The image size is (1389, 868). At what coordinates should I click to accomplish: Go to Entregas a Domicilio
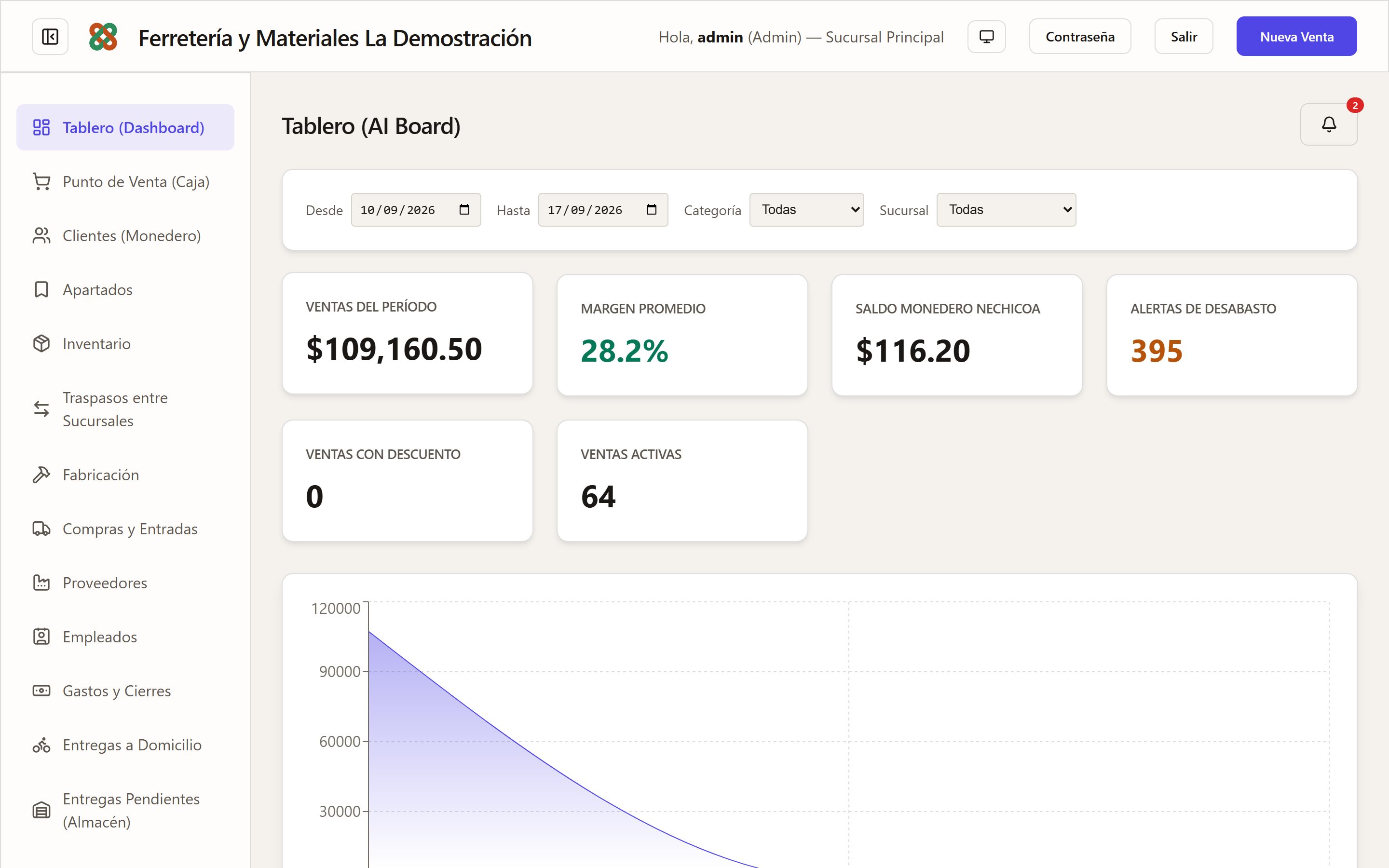(x=125, y=745)
